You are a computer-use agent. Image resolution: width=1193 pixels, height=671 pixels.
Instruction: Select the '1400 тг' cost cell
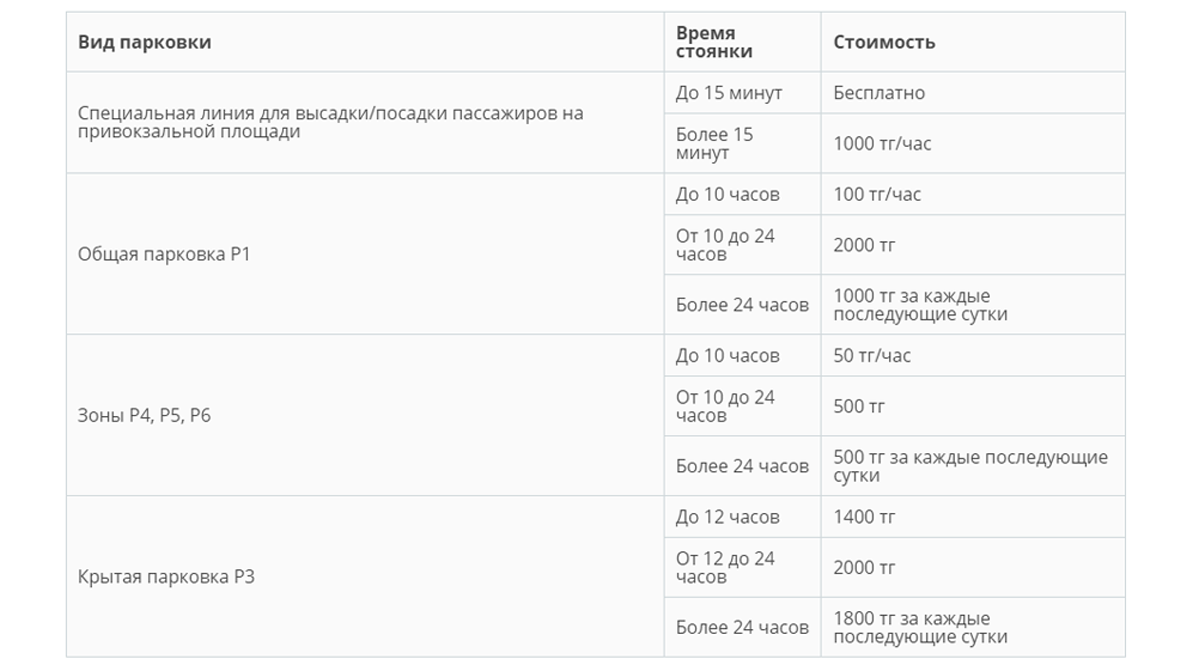click(973, 517)
